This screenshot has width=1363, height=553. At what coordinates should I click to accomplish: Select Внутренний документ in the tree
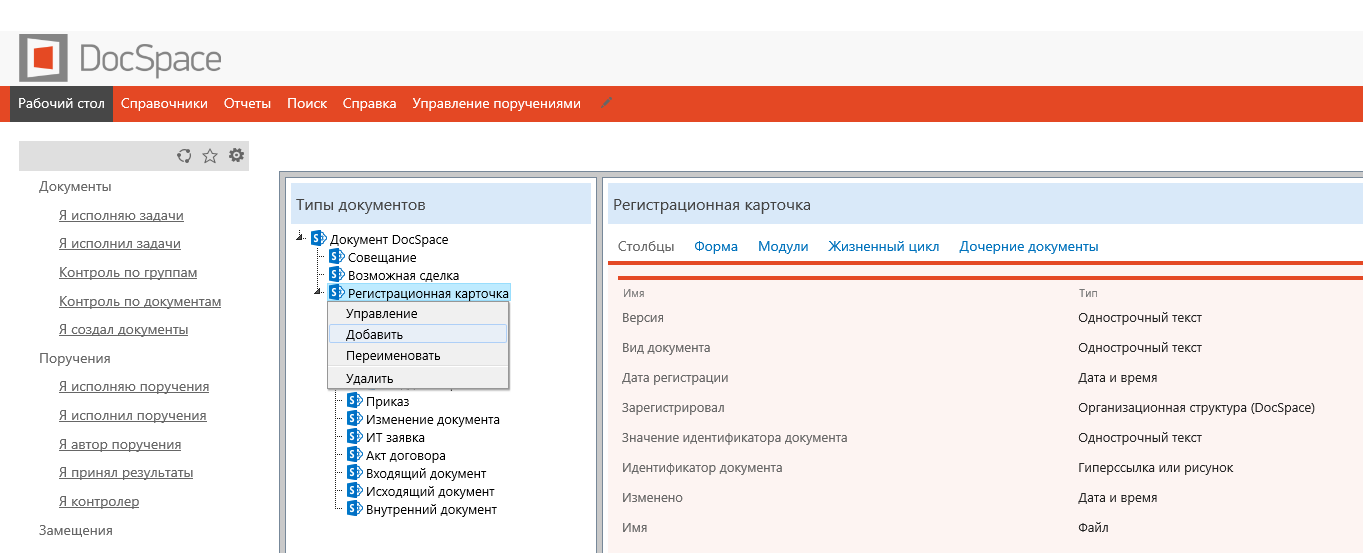[431, 509]
